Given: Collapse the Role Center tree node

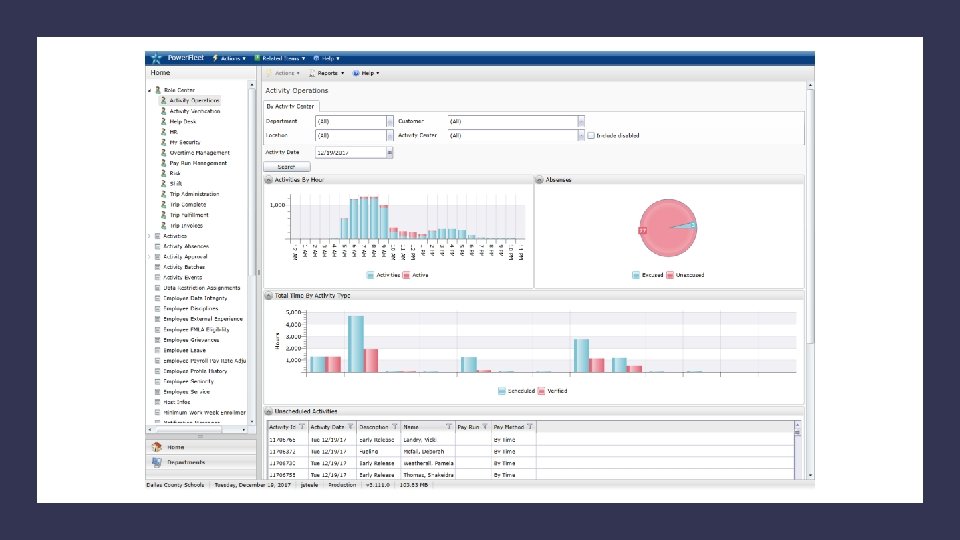Looking at the screenshot, I should point(149,90).
